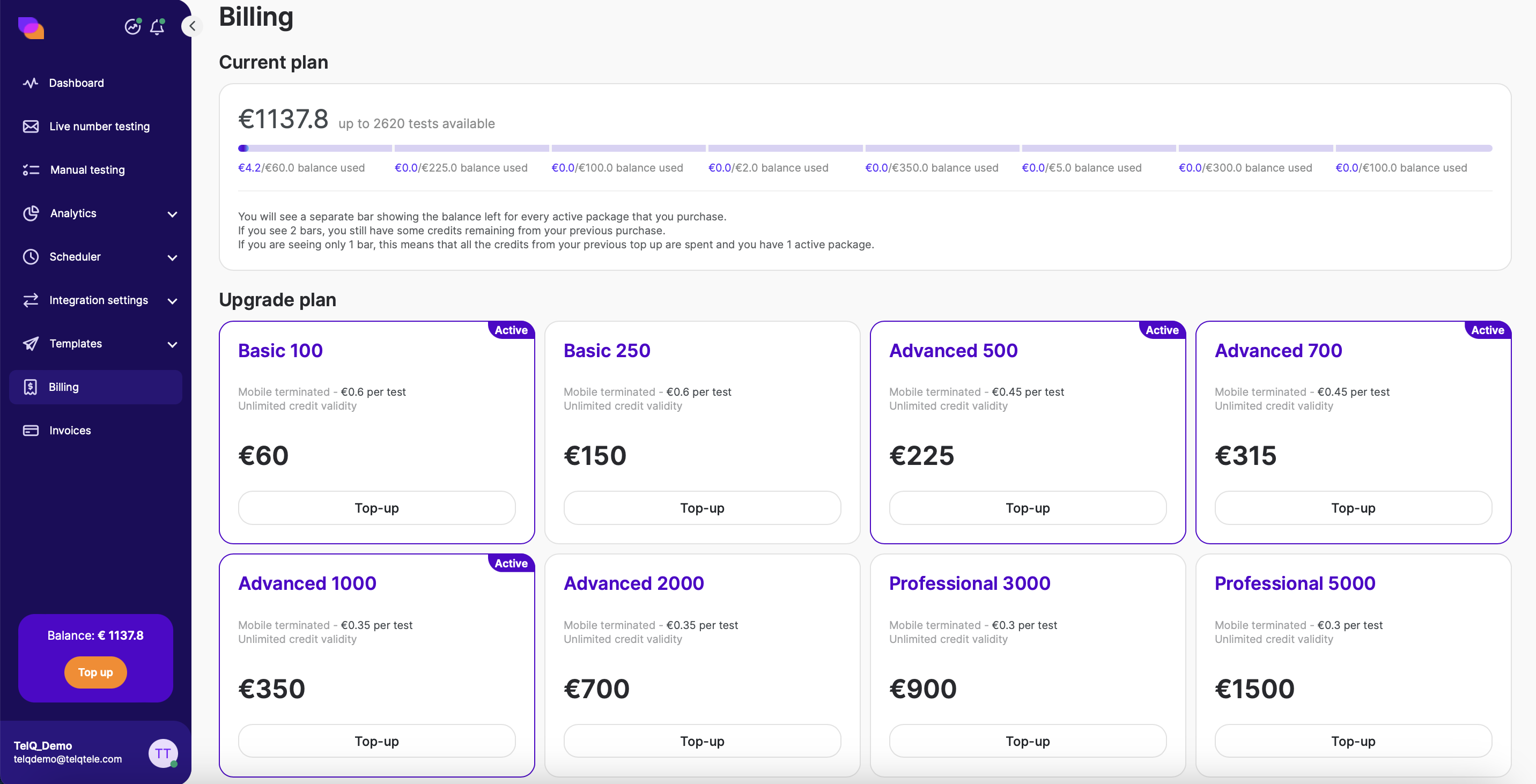Screen dimensions: 1536x784
Task: Click the Basic 250 plan title
Action: pyautogui.click(x=607, y=351)
